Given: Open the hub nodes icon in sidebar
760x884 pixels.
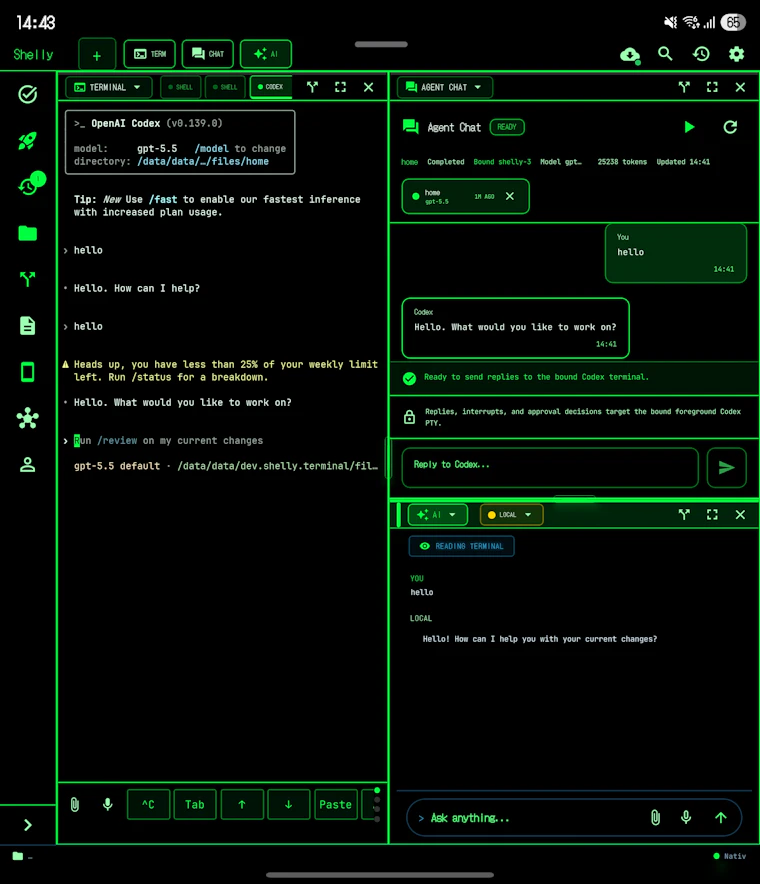Looking at the screenshot, I should point(28,418).
